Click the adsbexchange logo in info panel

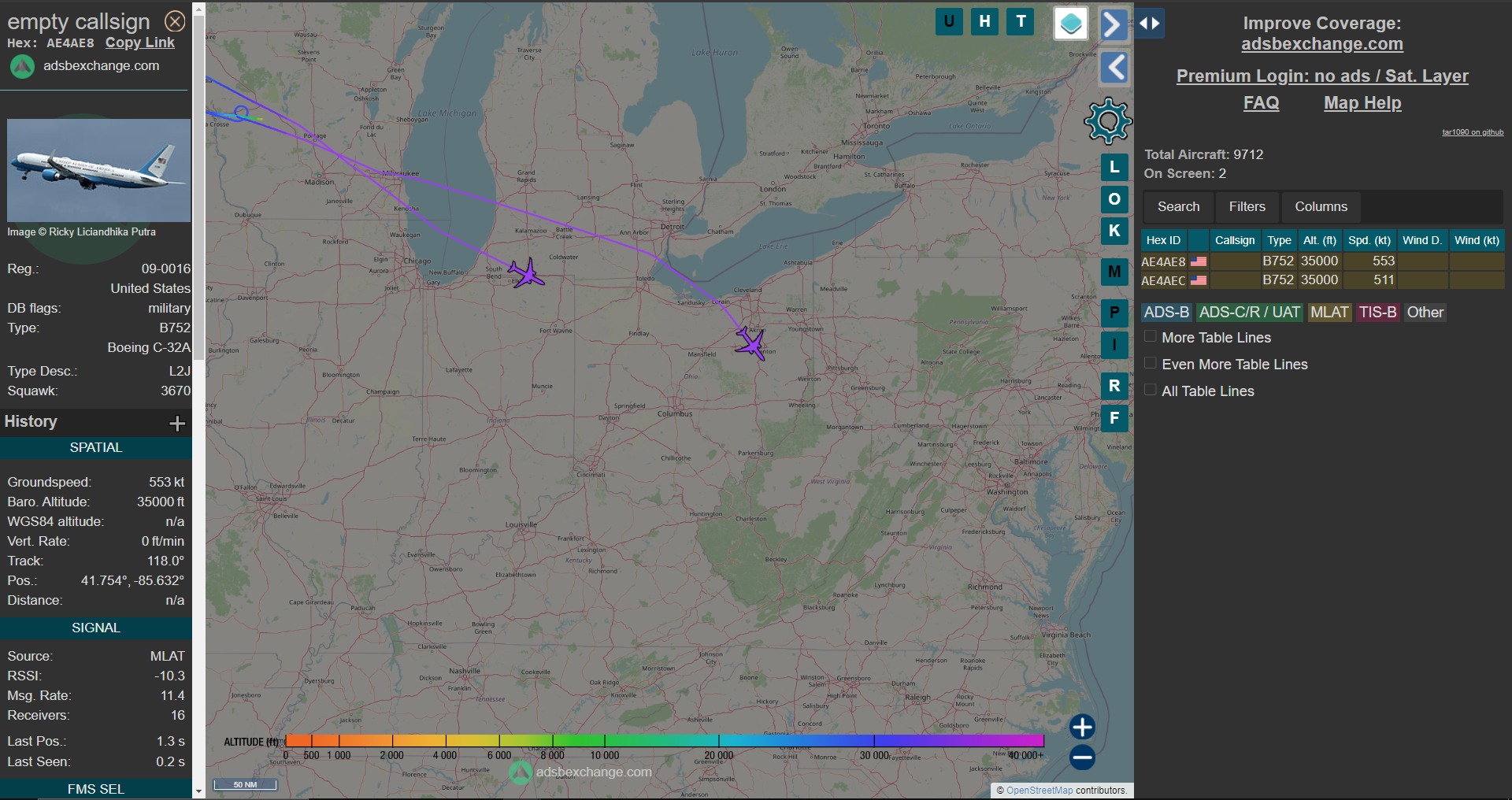tap(22, 66)
